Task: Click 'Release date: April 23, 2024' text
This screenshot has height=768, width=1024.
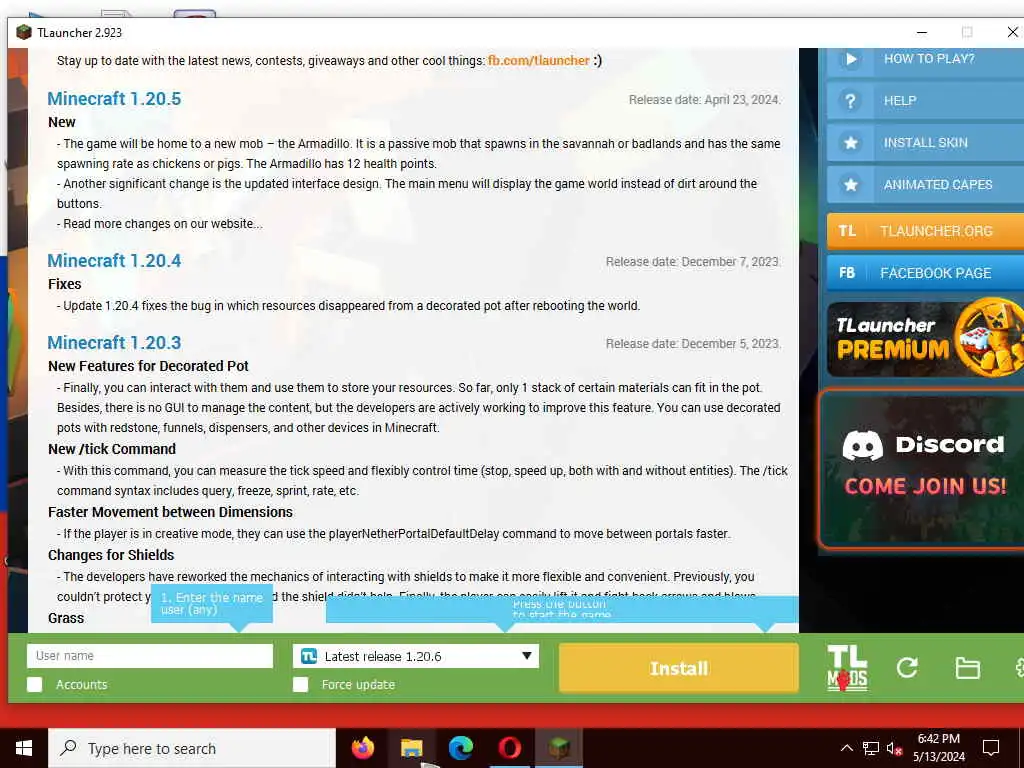Action: (705, 100)
